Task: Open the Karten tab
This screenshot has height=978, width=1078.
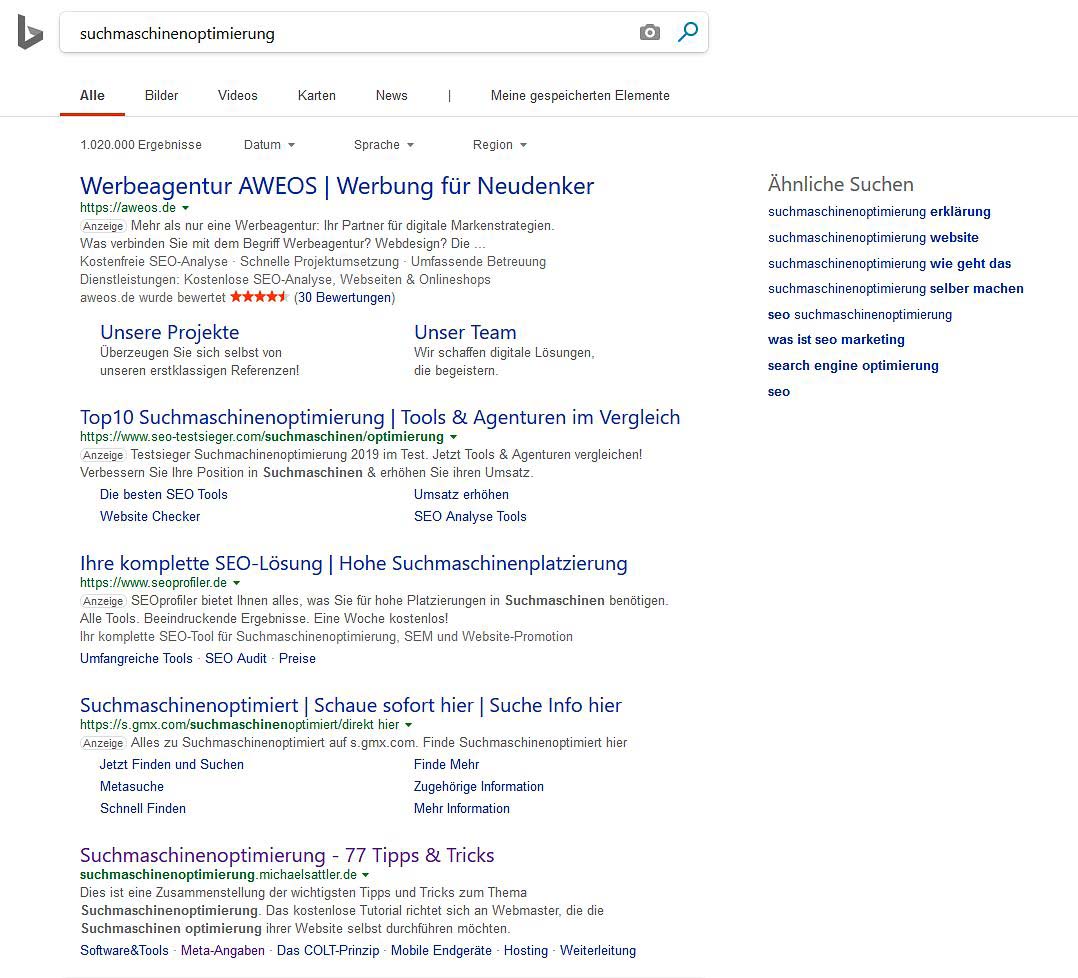Action: [317, 96]
